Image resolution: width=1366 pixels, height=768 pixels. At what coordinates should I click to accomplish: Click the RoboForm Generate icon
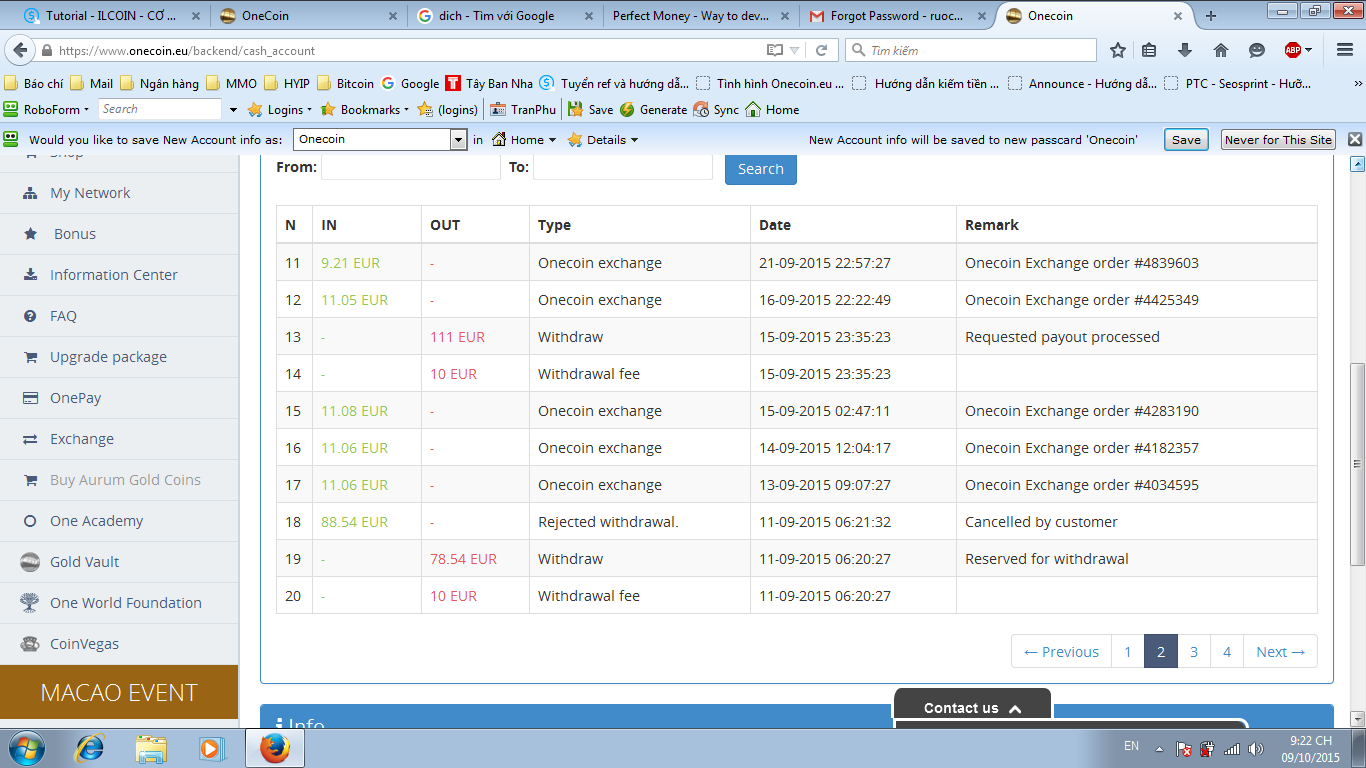627,110
